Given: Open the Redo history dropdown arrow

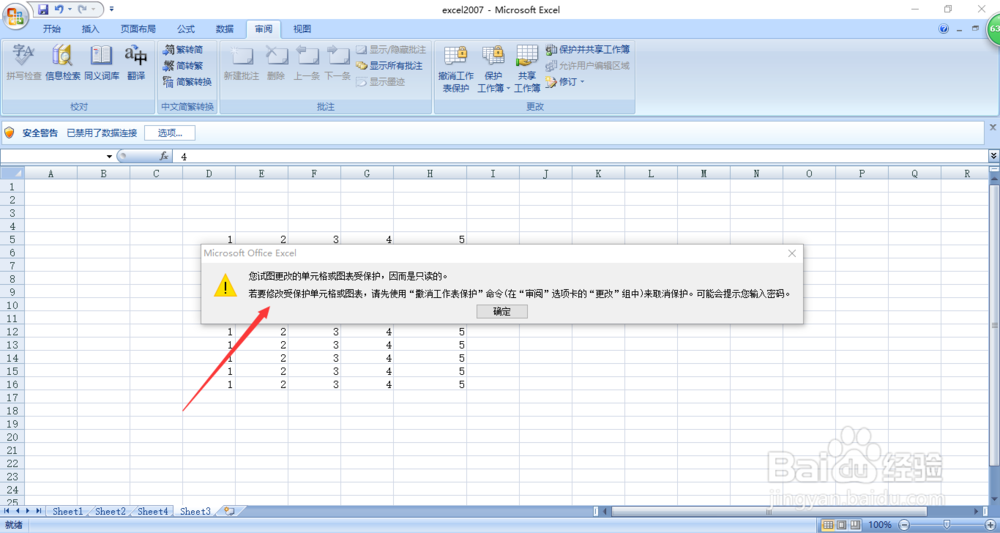Looking at the screenshot, I should pyautogui.click(x=94, y=10).
